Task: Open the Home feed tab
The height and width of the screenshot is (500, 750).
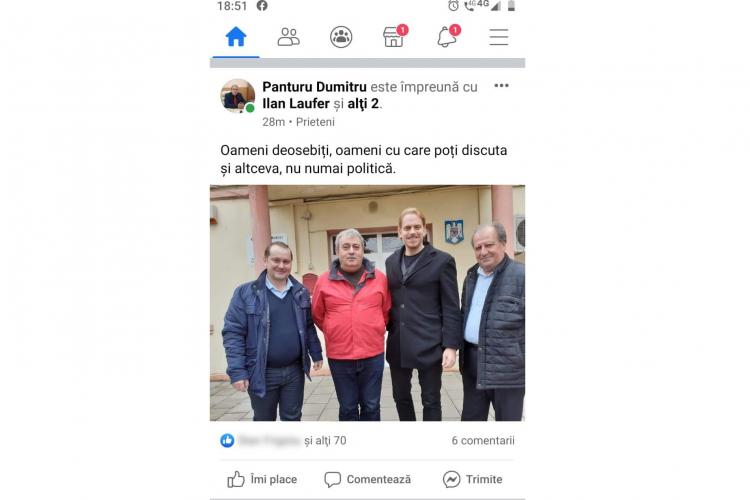Action: coord(236,37)
